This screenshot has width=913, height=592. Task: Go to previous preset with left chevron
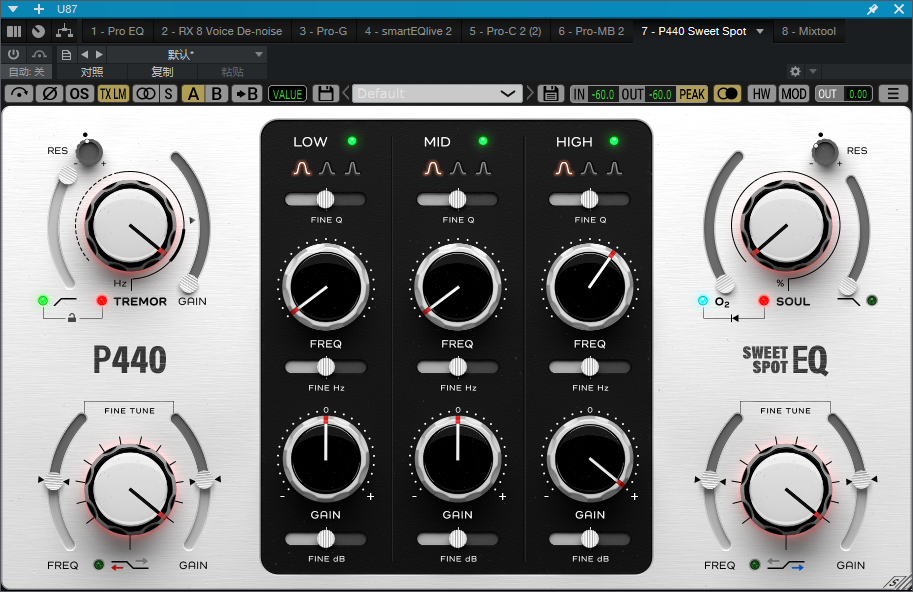346,93
